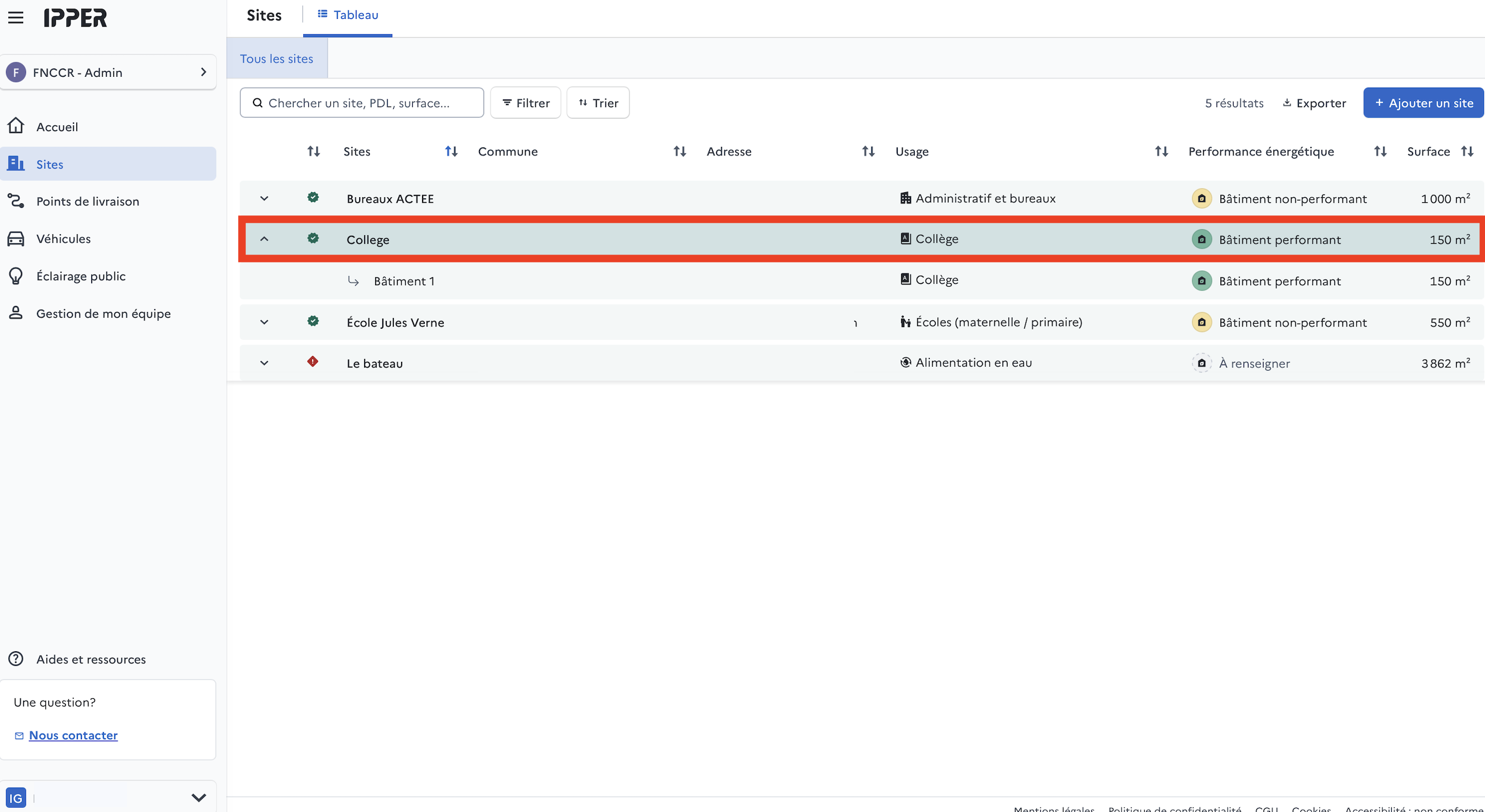Click the green performance icon on Bâtiment 1 row

pyautogui.click(x=1202, y=281)
